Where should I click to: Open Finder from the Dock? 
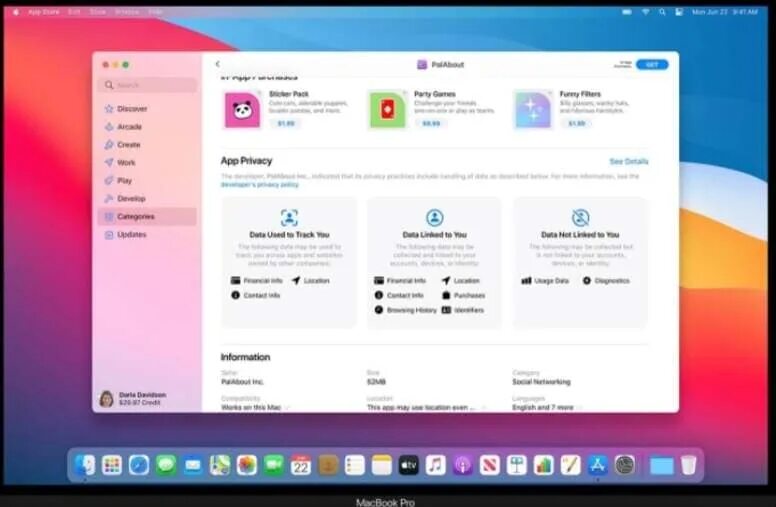point(85,465)
